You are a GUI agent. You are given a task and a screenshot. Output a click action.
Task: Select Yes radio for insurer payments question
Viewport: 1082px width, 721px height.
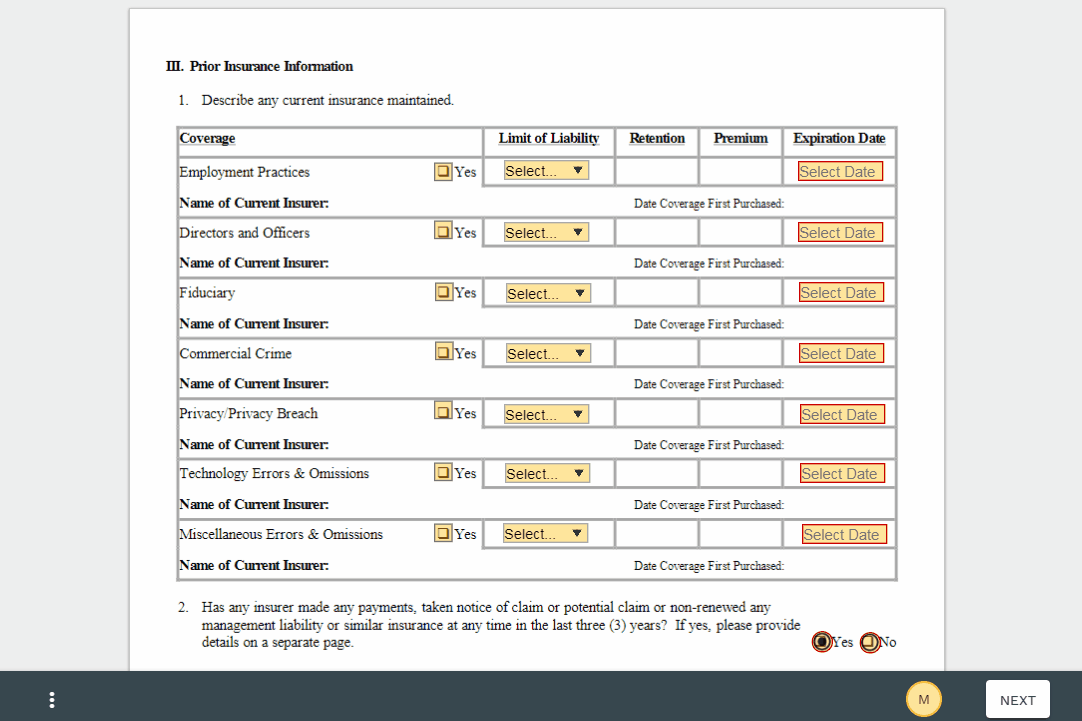pos(822,642)
